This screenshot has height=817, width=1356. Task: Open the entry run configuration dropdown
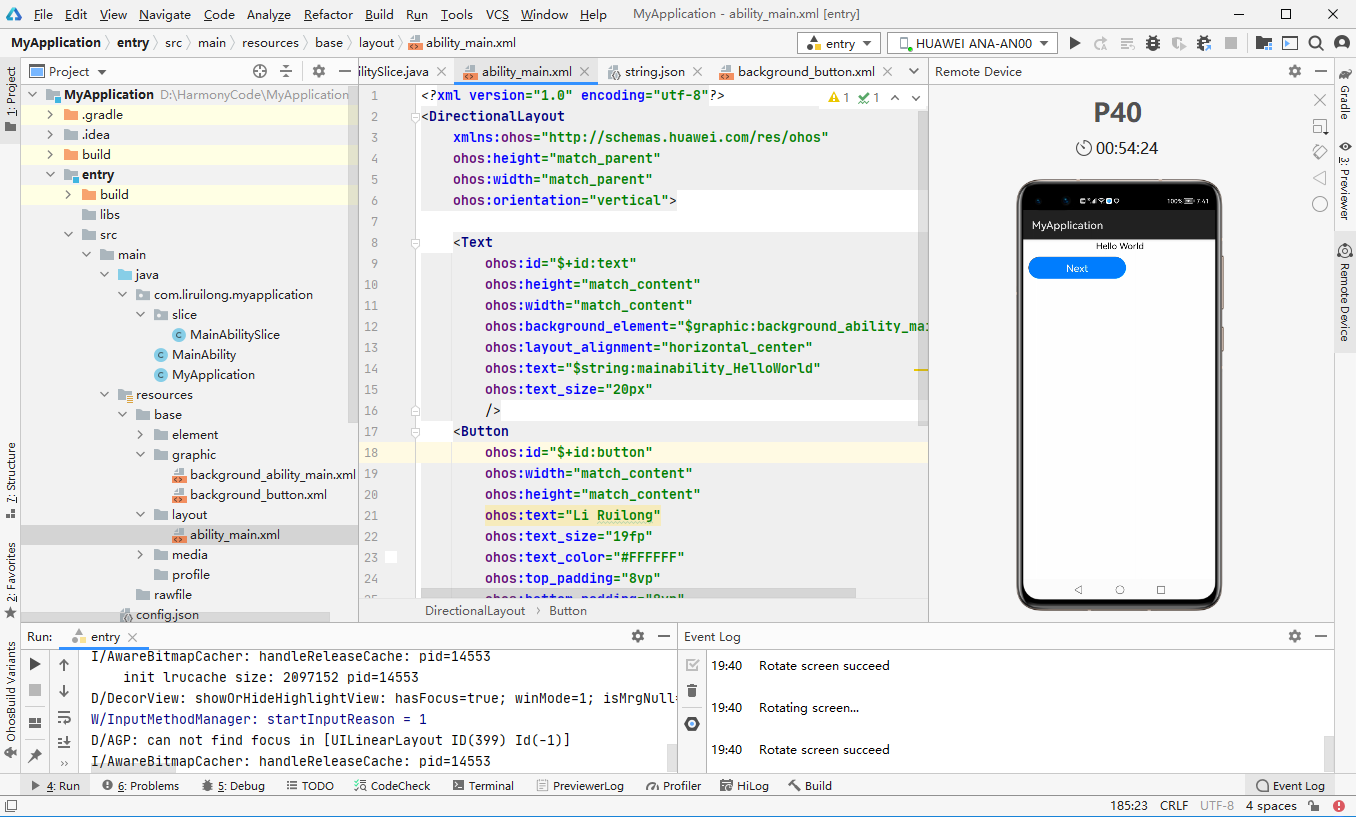point(839,43)
